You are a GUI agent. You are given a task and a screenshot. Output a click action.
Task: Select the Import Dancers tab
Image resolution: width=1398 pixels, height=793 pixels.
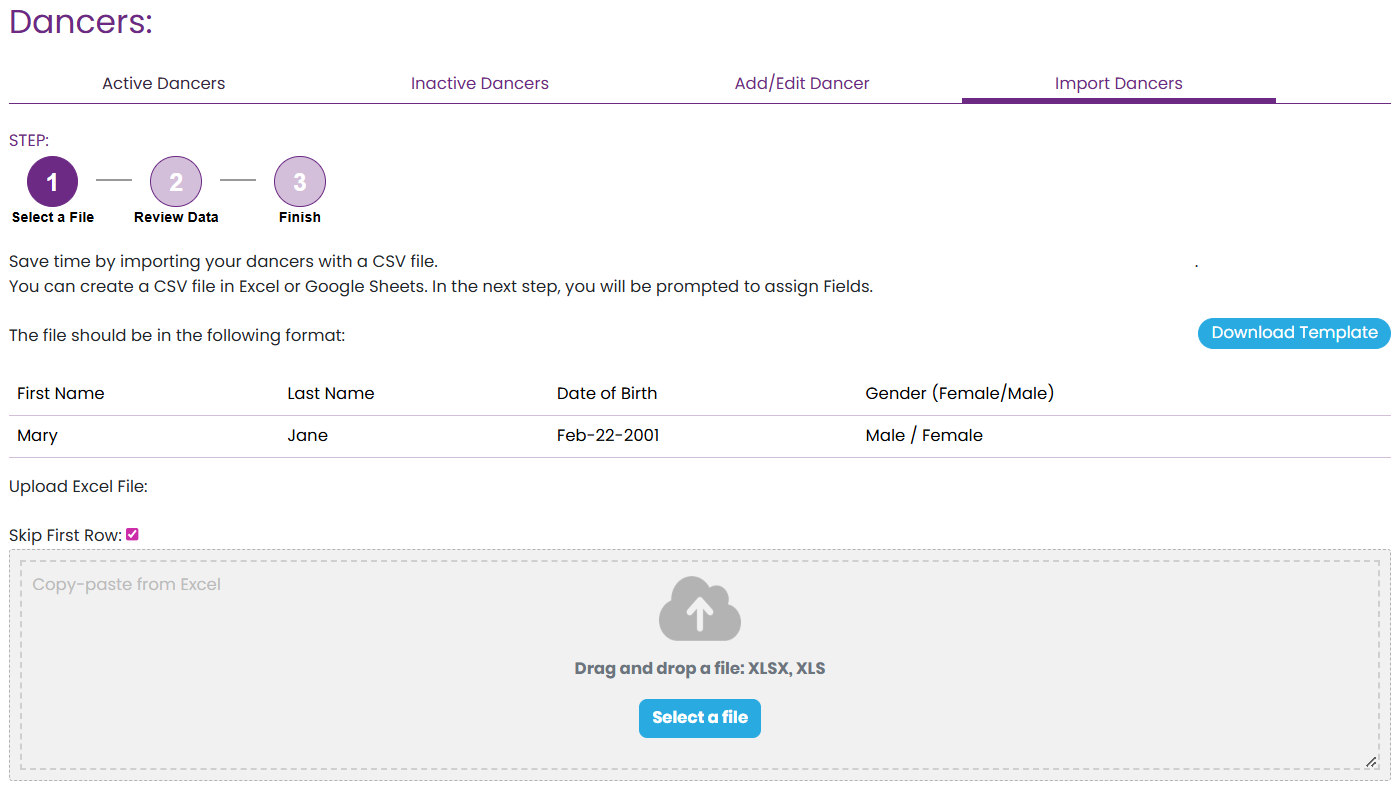(x=1118, y=84)
